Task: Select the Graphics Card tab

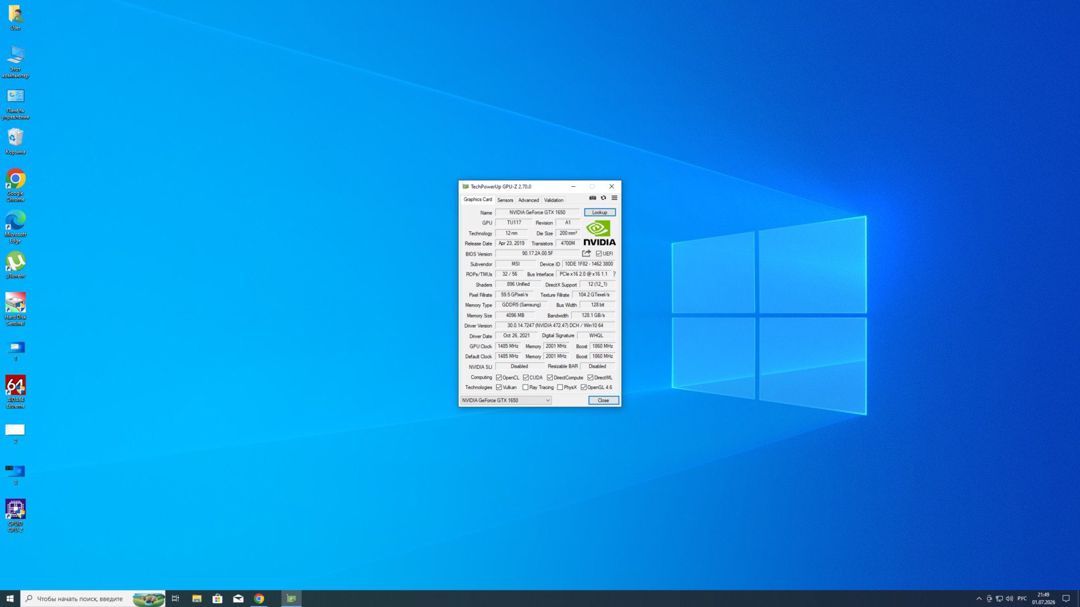Action: (477, 200)
